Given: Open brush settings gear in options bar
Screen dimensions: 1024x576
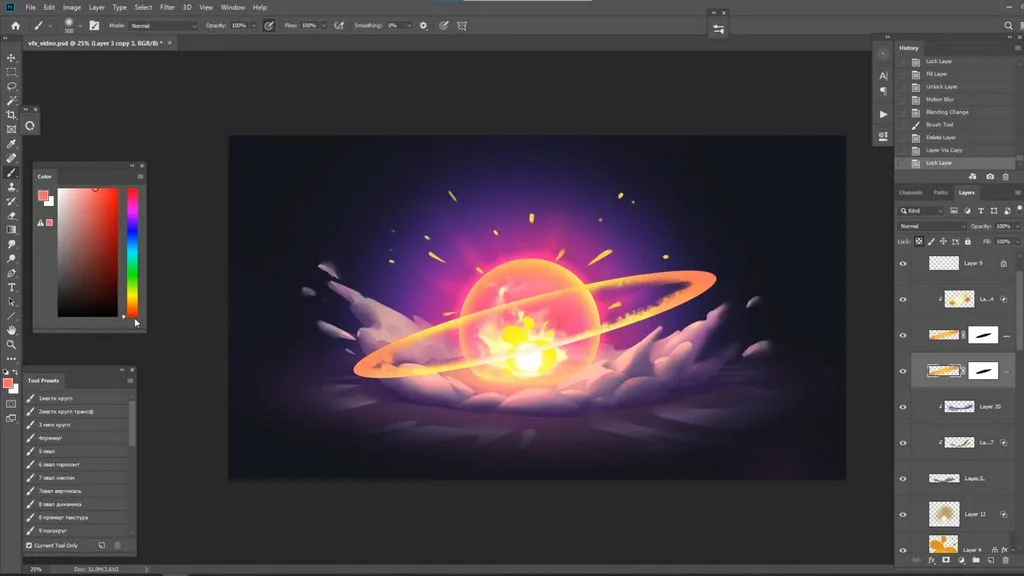Looking at the screenshot, I should coord(423,25).
